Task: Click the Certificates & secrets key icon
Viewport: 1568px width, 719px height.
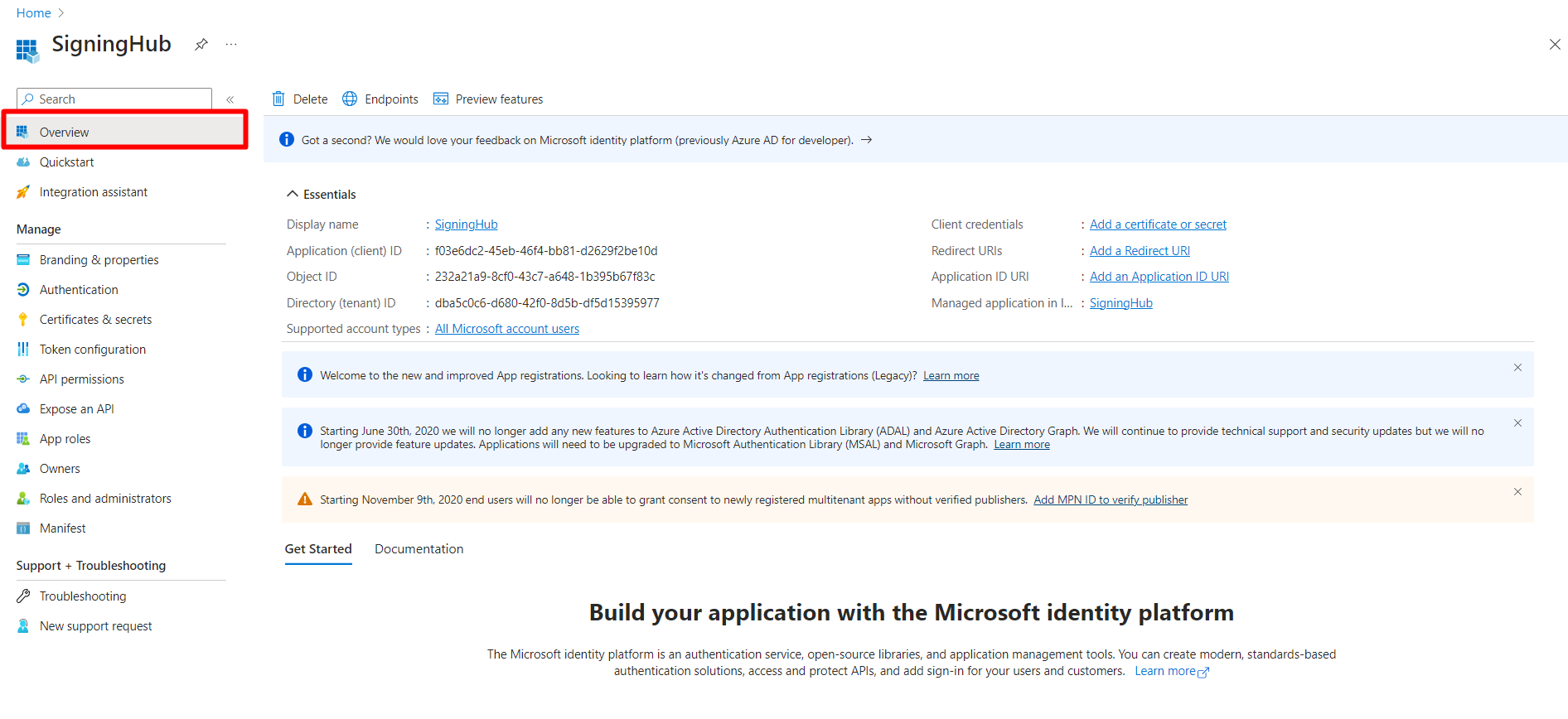Action: [23, 320]
